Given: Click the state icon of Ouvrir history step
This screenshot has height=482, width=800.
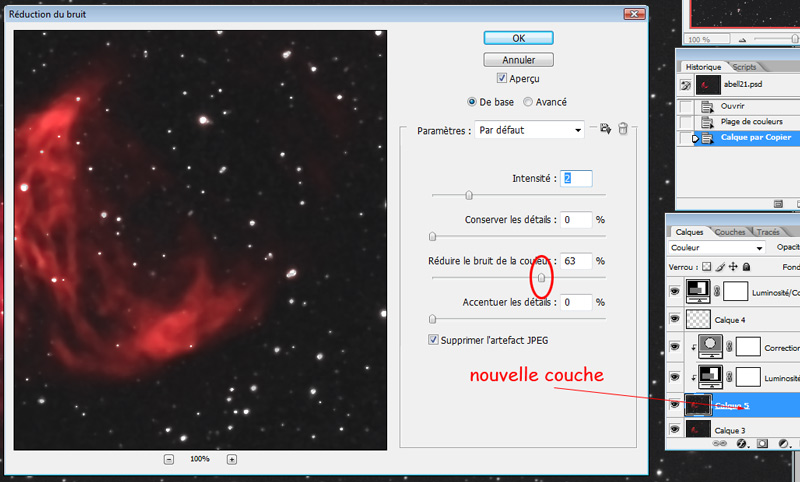Looking at the screenshot, I should pyautogui.click(x=707, y=107).
